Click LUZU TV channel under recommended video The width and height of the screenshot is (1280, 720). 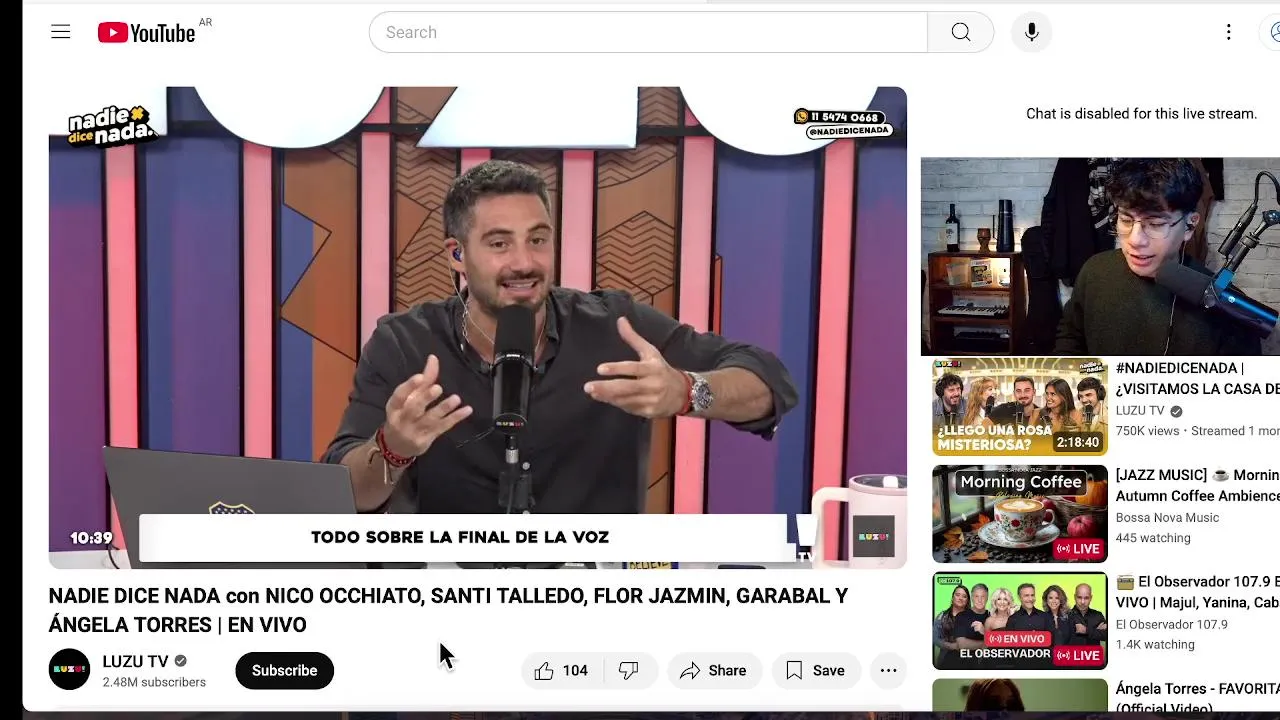(x=1140, y=411)
